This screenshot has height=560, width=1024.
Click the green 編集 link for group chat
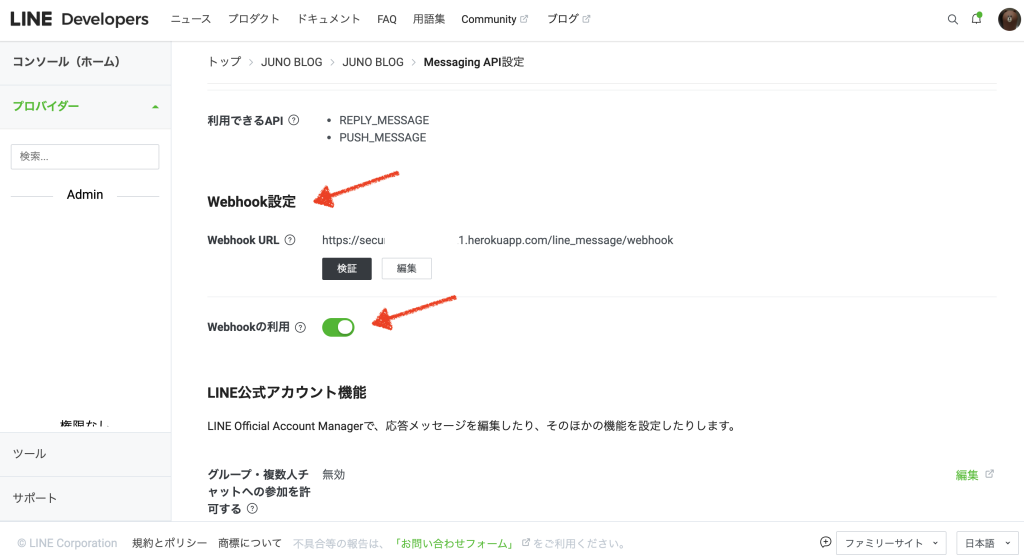pos(967,475)
